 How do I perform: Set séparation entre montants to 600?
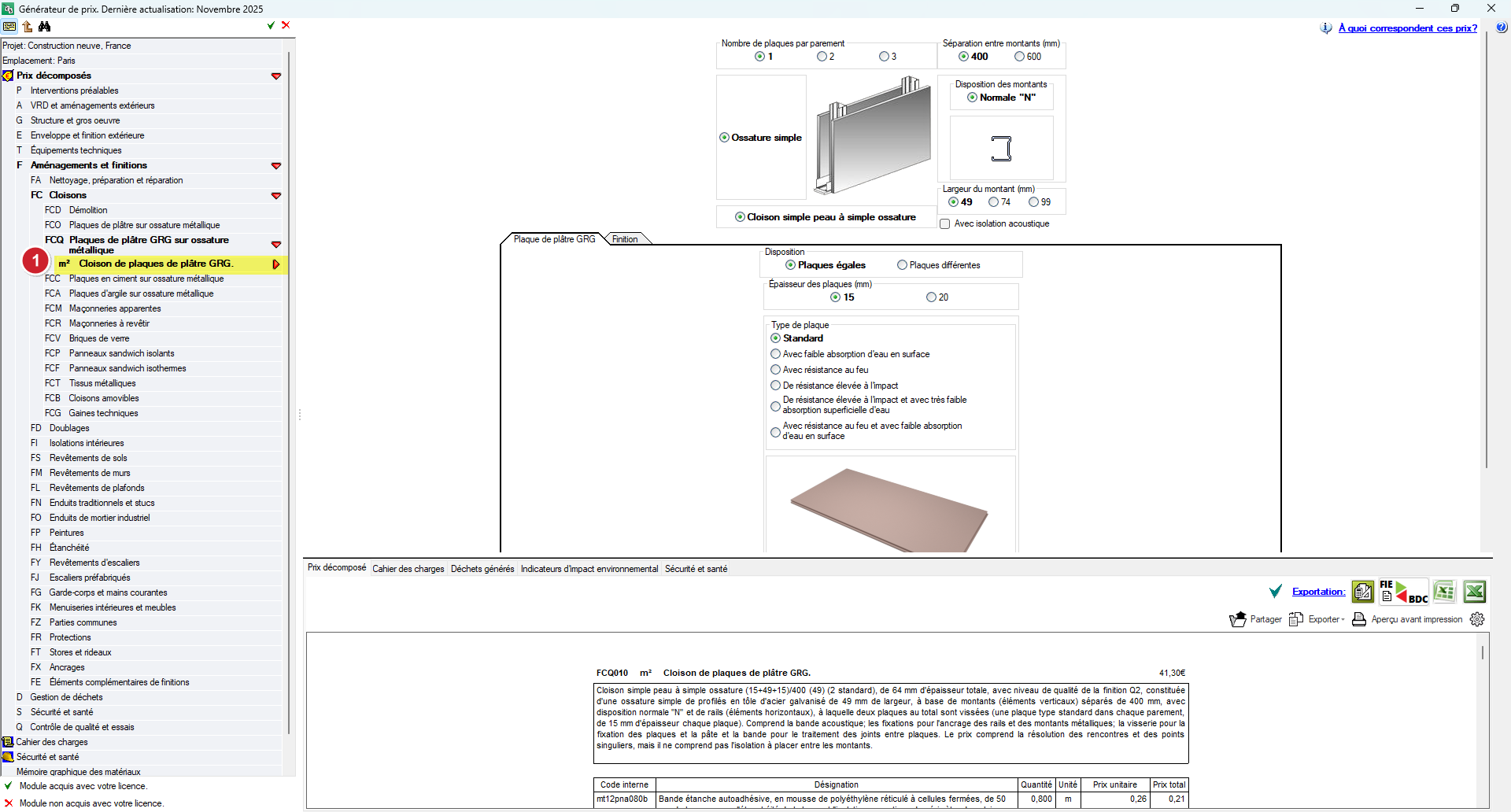tap(1019, 57)
